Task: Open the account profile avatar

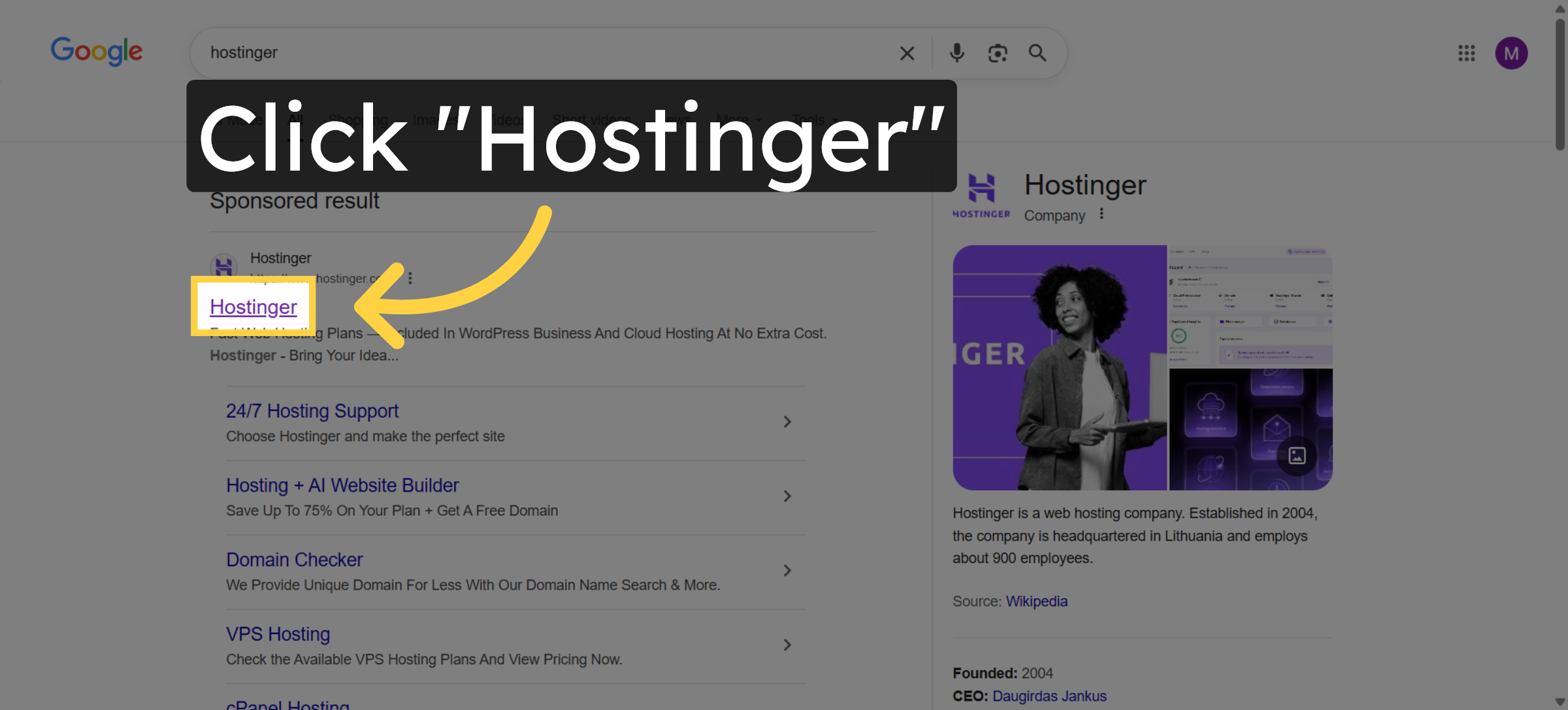Action: [x=1512, y=53]
